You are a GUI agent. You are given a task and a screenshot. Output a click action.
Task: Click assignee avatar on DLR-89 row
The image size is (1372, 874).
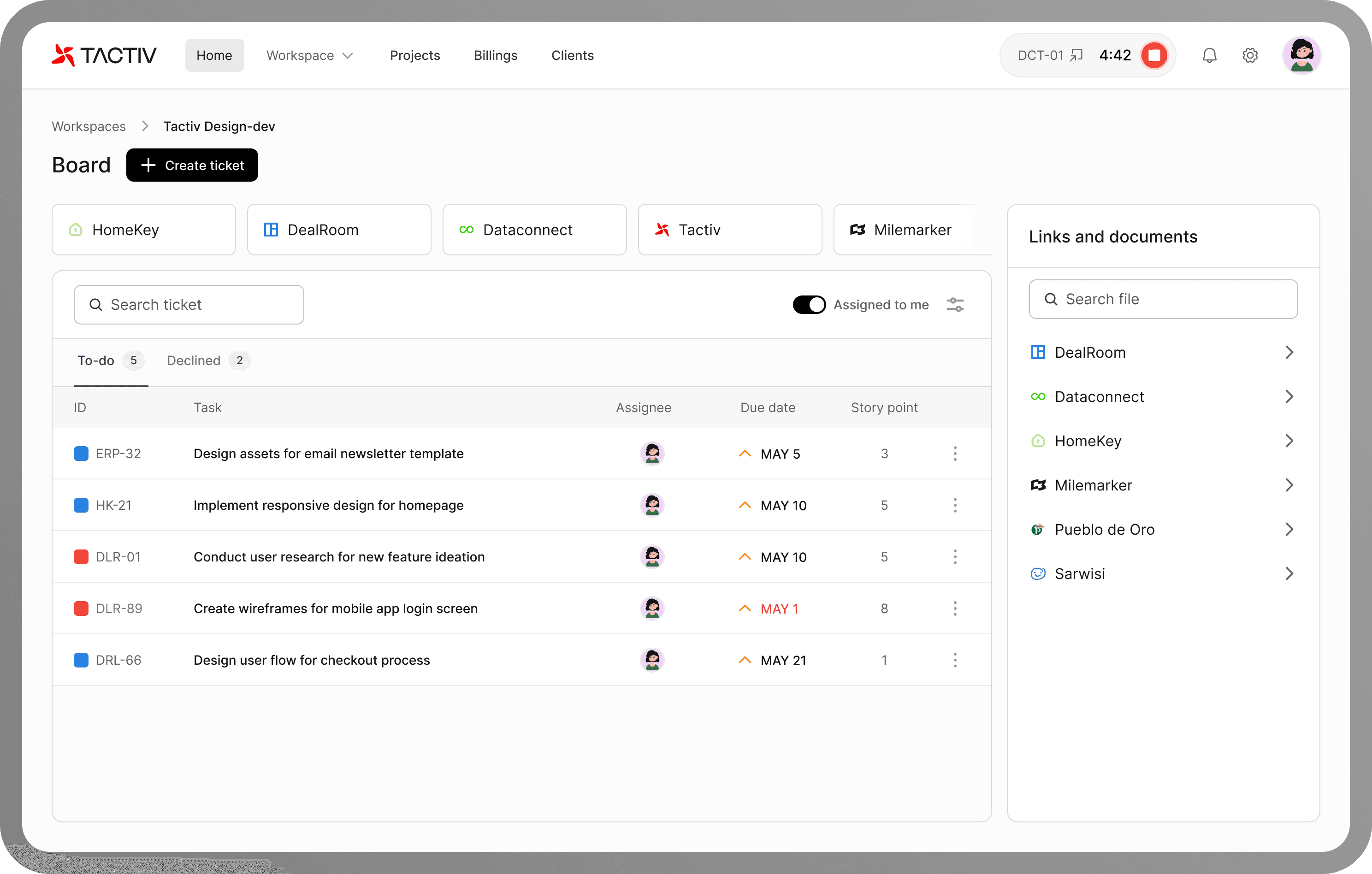(x=652, y=608)
